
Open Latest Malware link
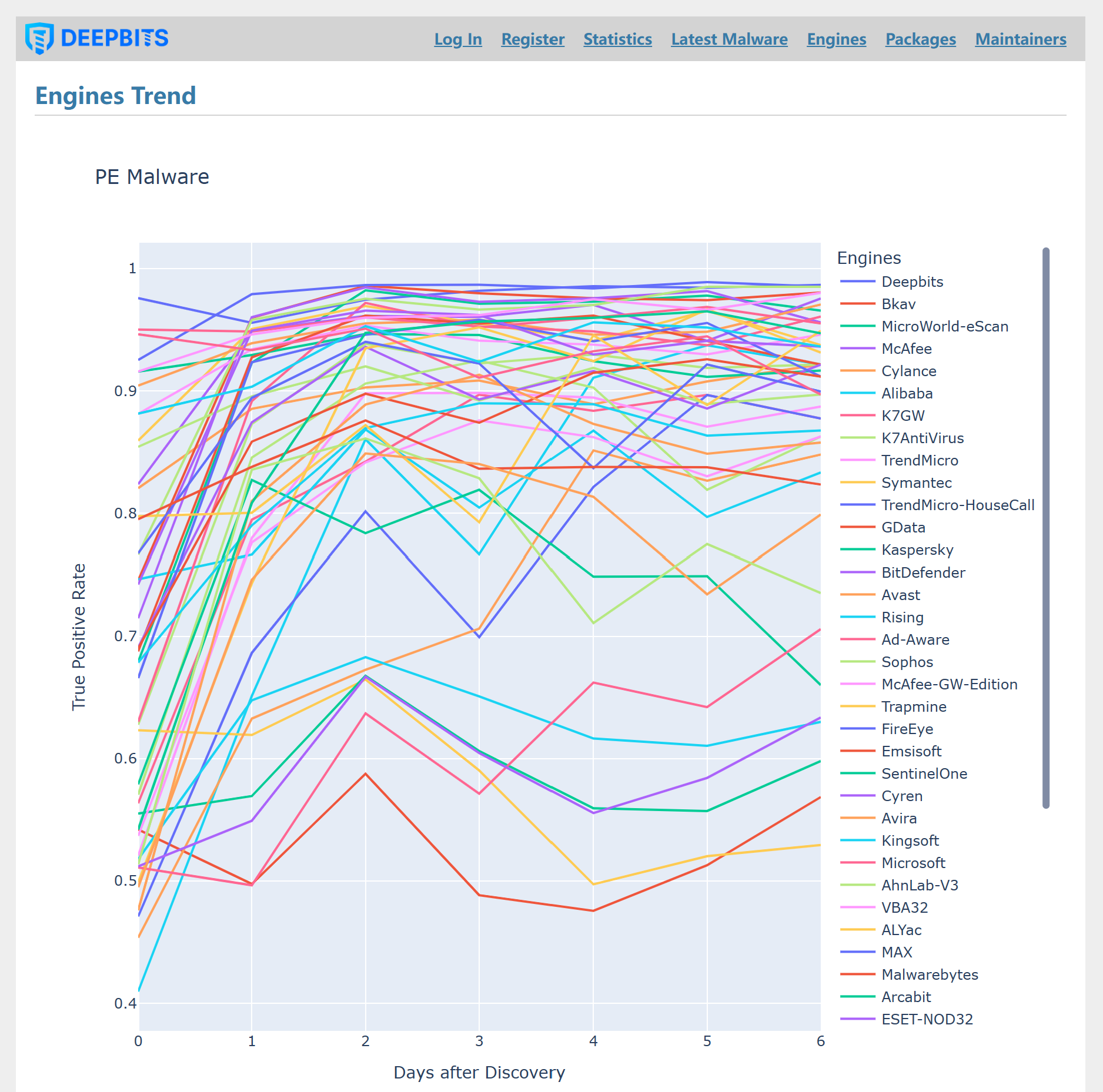[x=729, y=39]
